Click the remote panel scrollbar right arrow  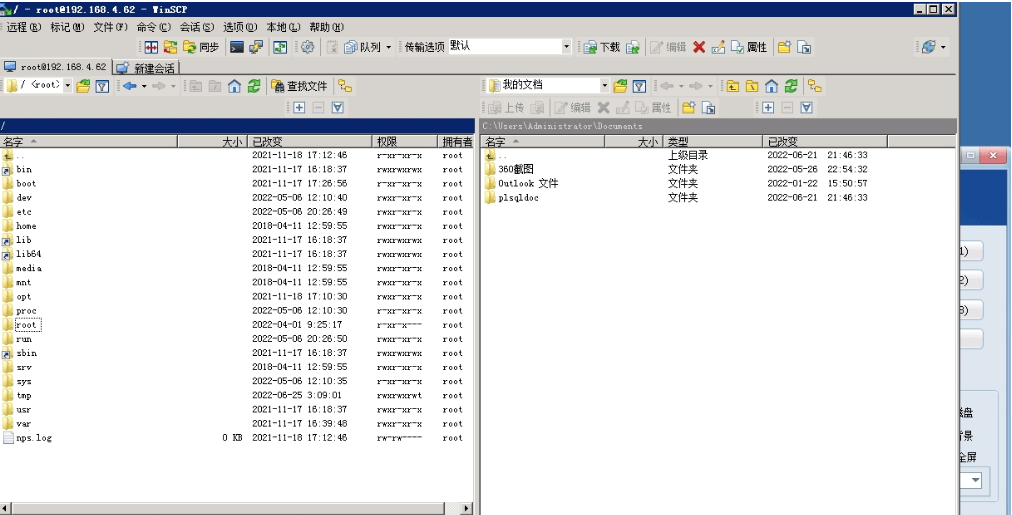tap(467, 509)
